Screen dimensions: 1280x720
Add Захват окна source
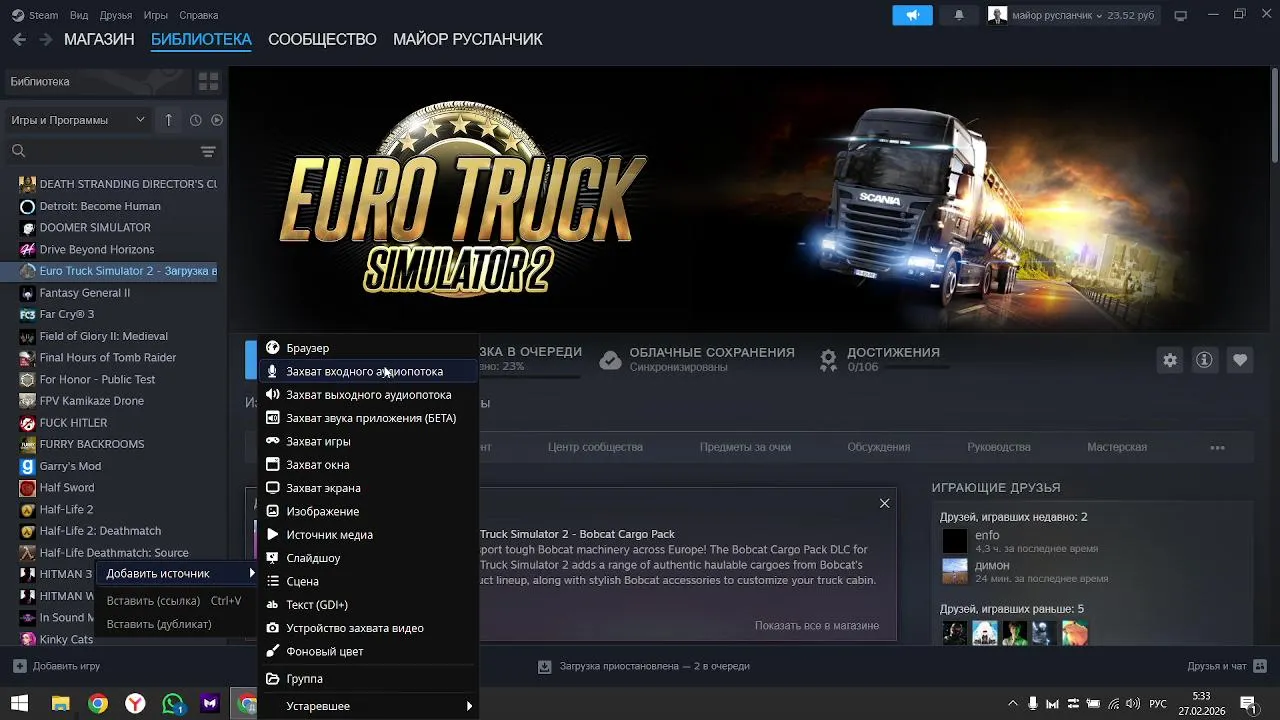[368, 465]
